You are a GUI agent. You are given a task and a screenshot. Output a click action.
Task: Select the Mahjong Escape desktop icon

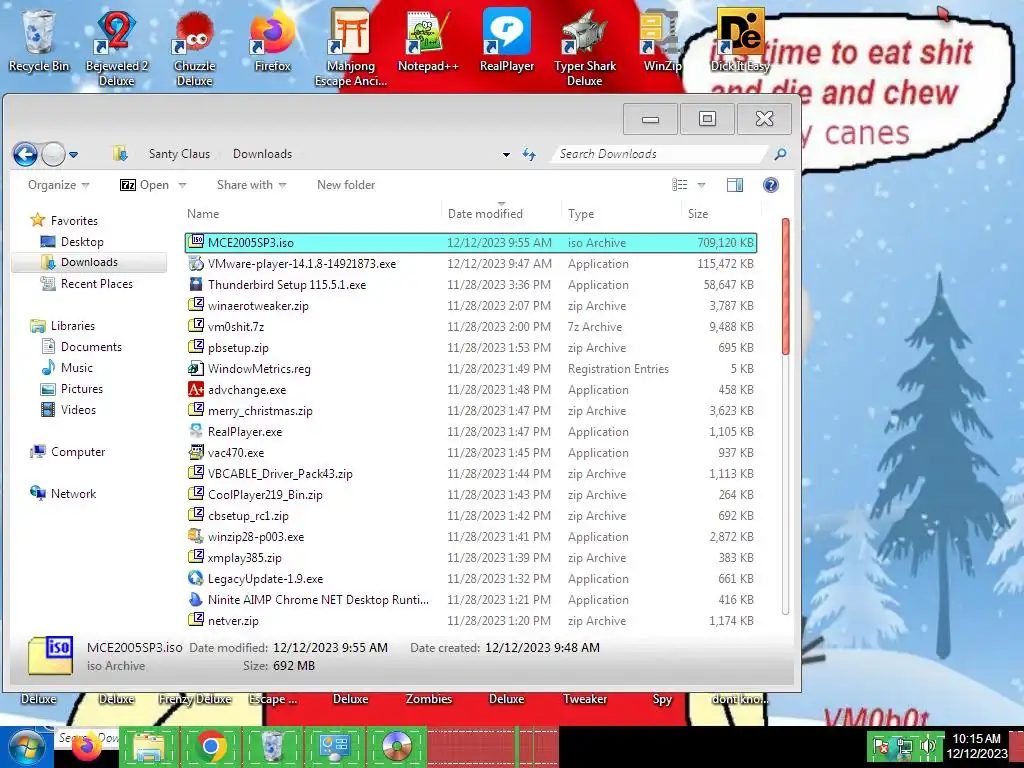pyautogui.click(x=351, y=48)
